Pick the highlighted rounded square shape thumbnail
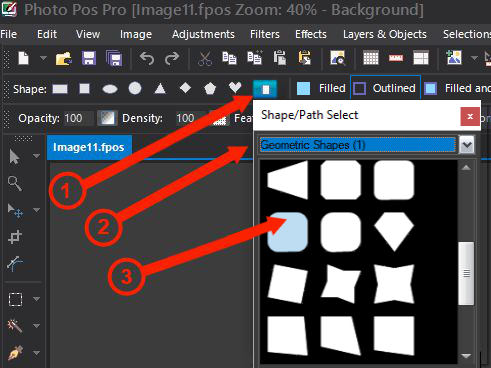Screen dimensions: 491x368 point(287,232)
